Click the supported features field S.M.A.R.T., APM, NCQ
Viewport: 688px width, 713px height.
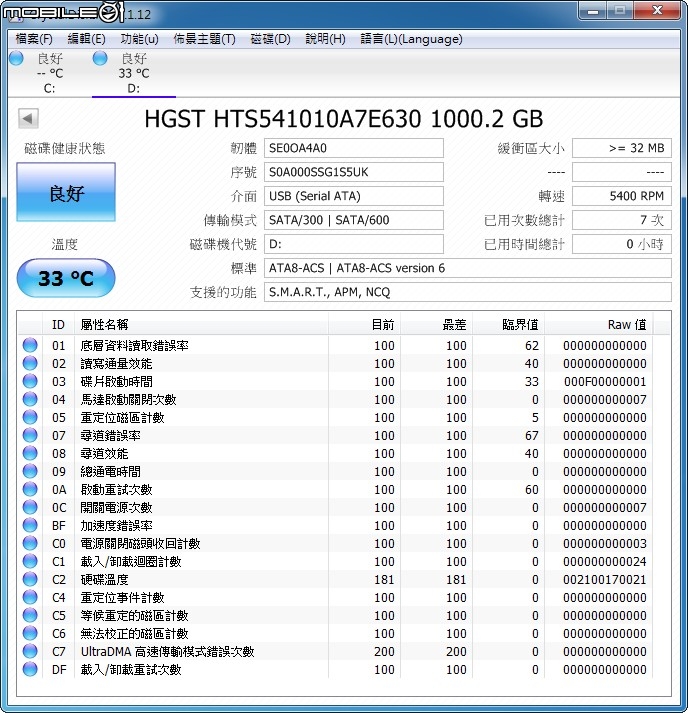click(467, 292)
